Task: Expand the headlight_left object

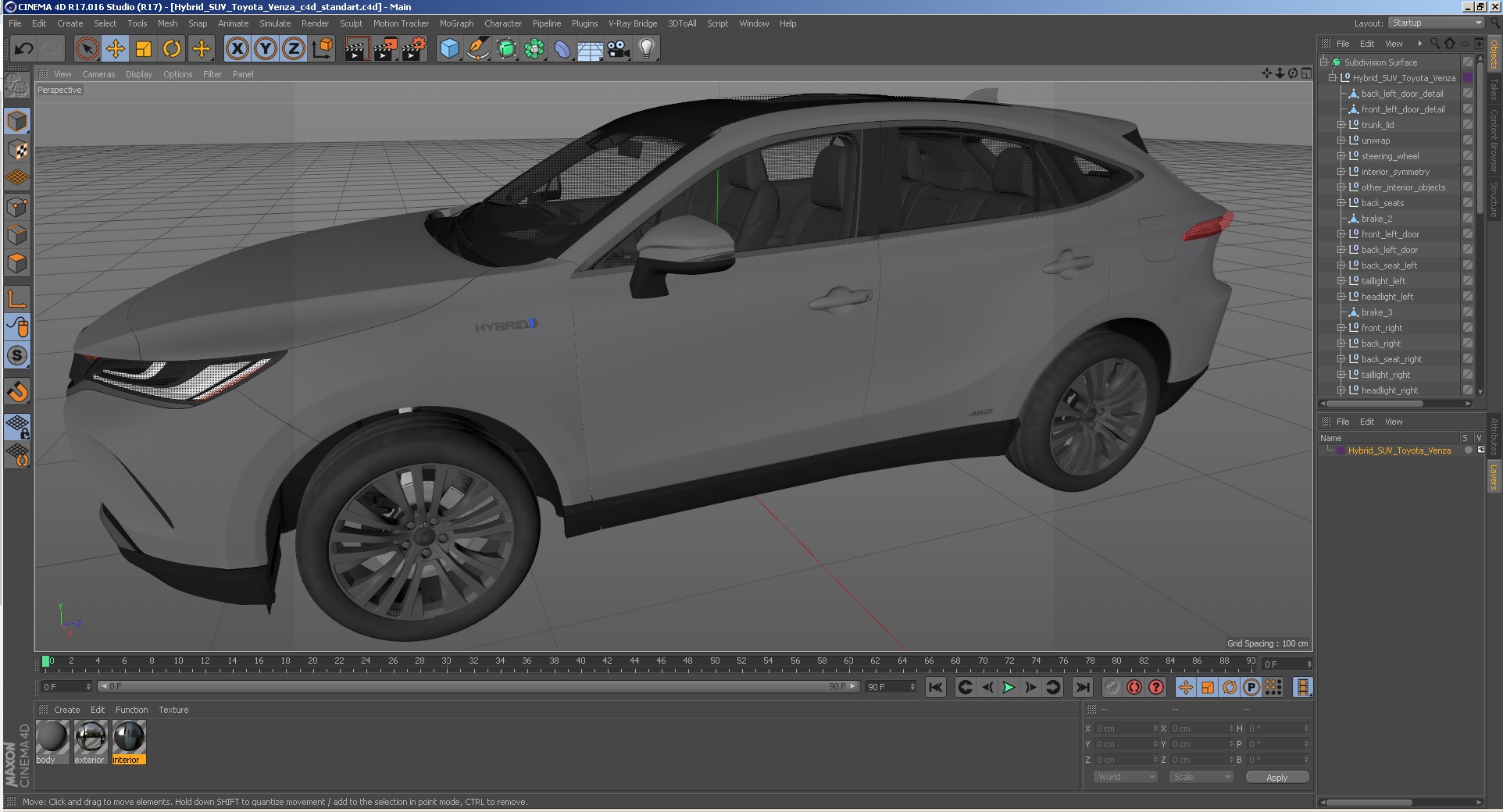Action: 1341,297
